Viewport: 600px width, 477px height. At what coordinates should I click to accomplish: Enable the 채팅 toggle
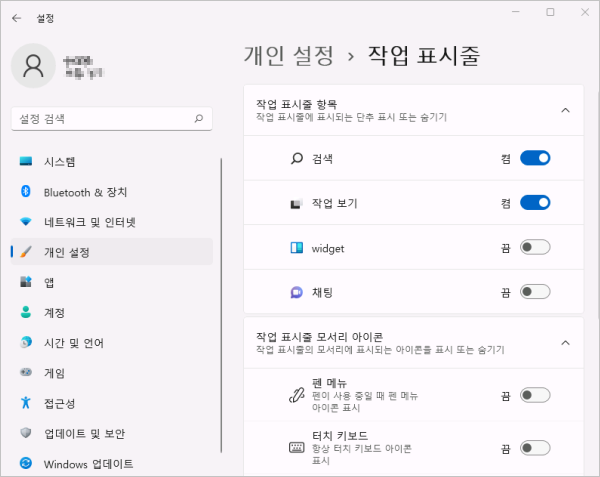[535, 292]
